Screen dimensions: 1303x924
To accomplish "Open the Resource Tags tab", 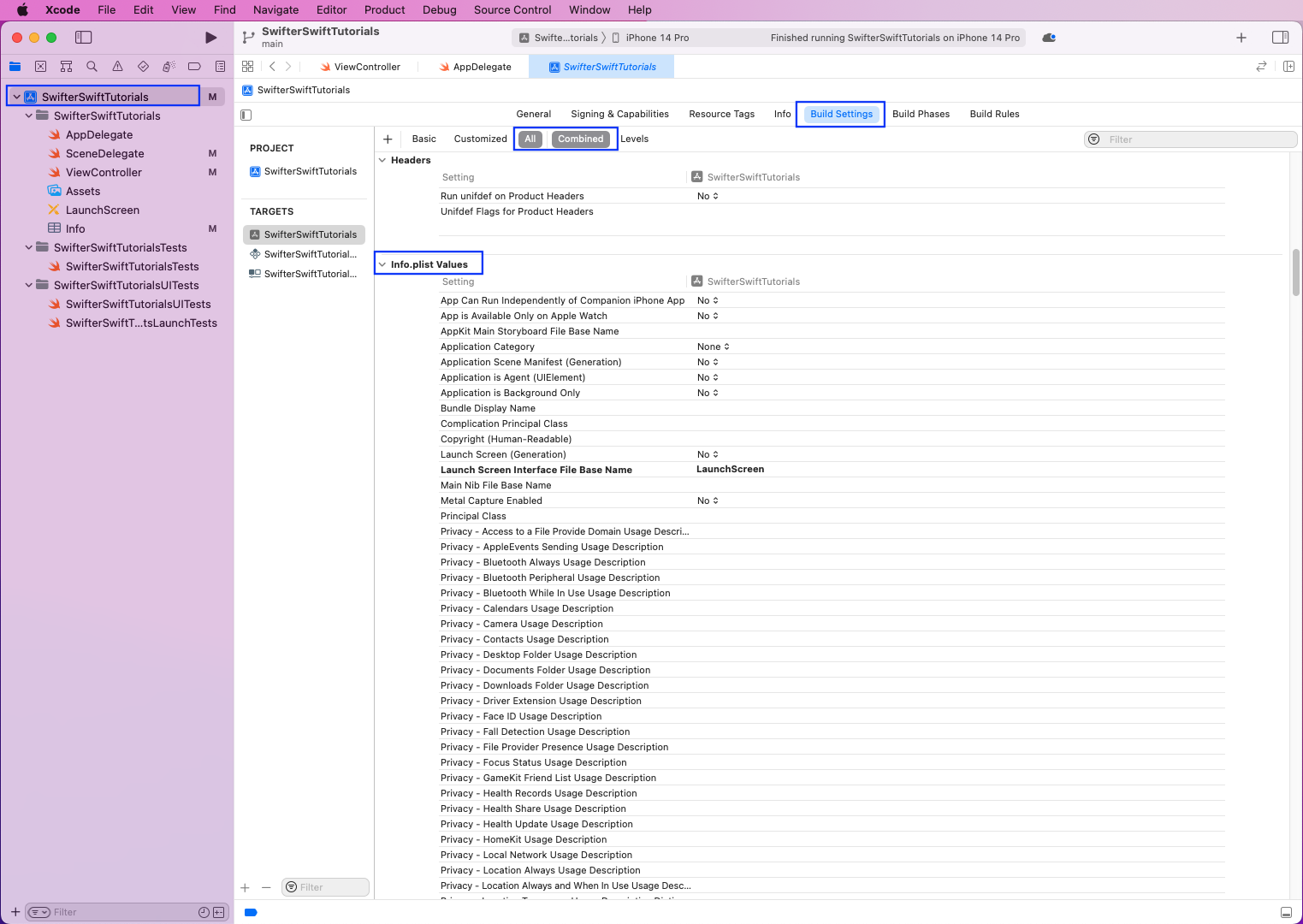I will (x=722, y=114).
